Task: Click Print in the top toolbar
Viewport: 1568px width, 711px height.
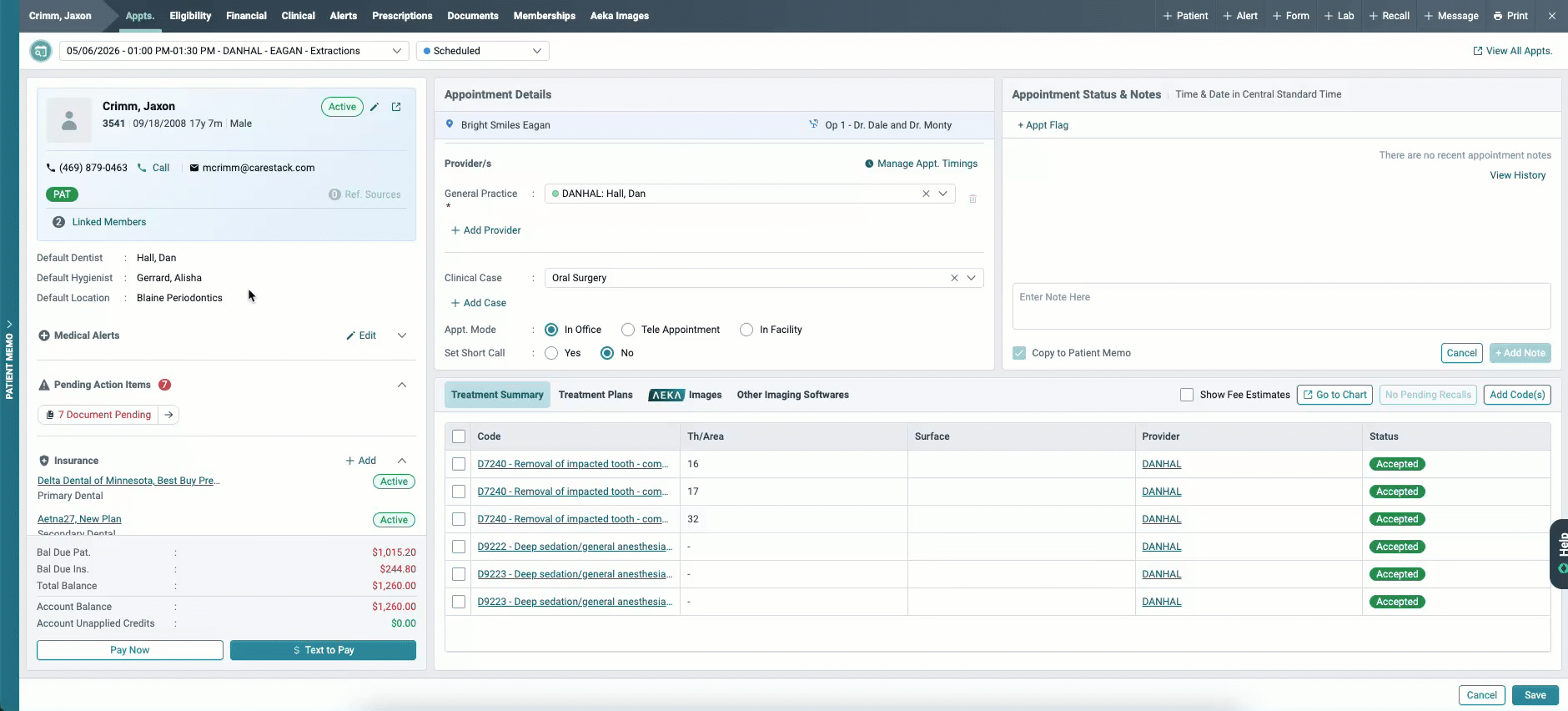Action: tap(1510, 16)
